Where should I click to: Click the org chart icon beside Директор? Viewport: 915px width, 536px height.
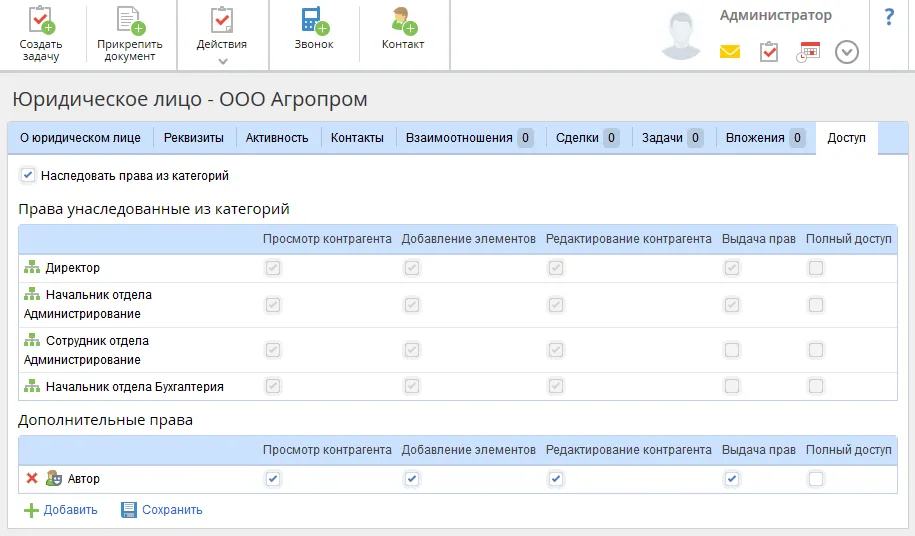[x=32, y=267]
